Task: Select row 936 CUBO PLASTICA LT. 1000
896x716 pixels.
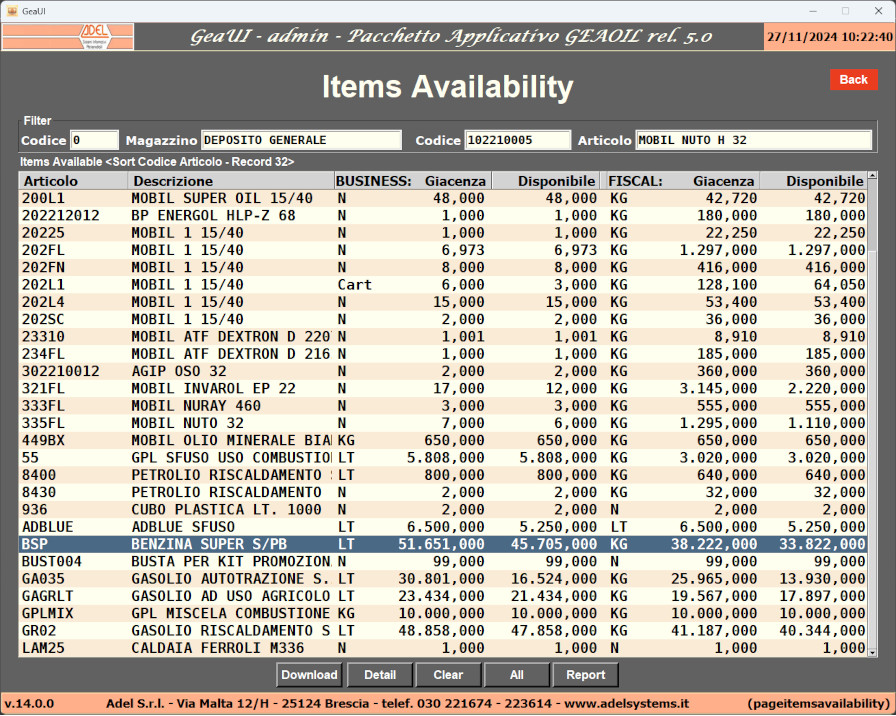Action: 443,509
